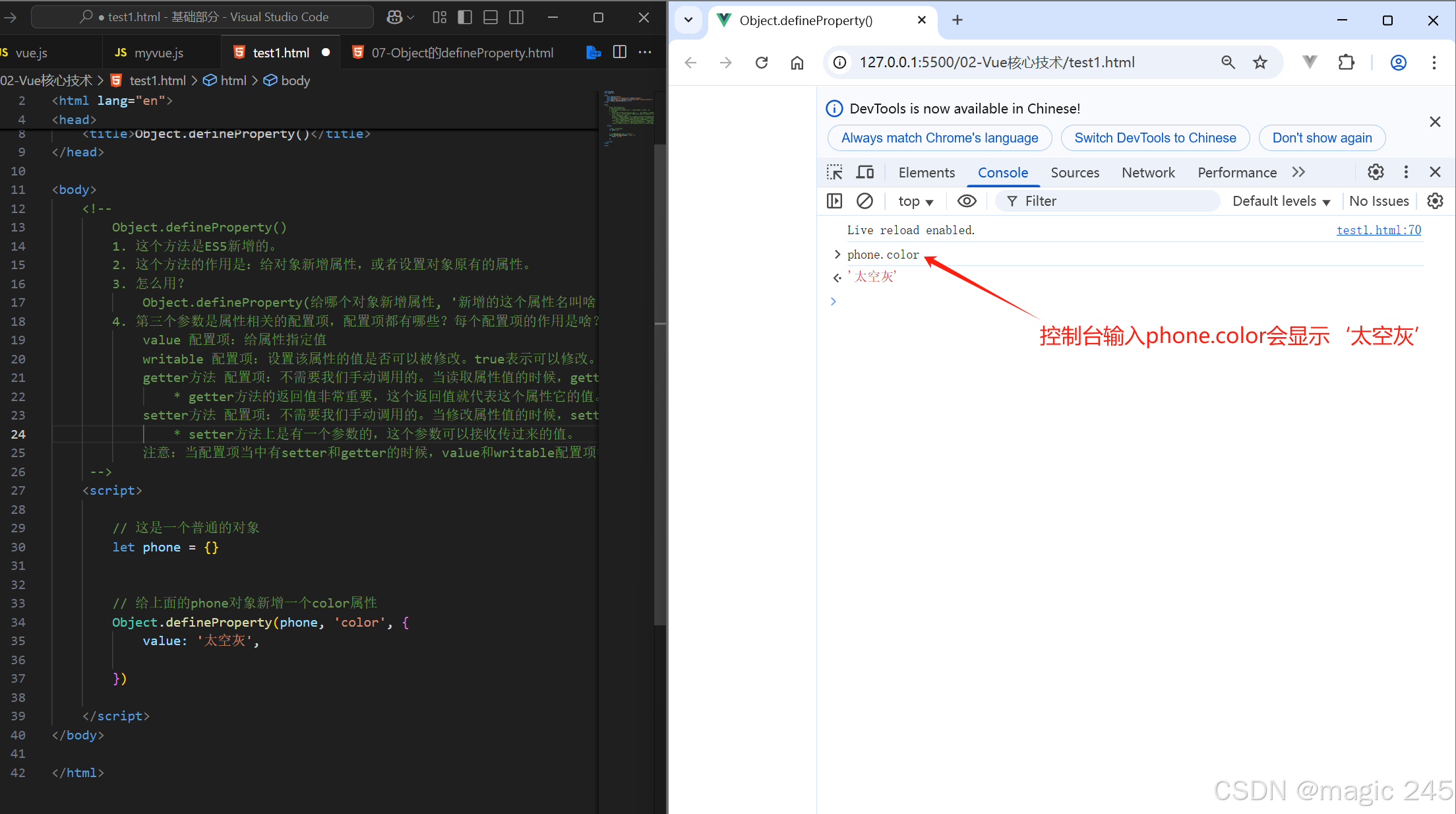Toggle the console sidebar panel

click(834, 201)
